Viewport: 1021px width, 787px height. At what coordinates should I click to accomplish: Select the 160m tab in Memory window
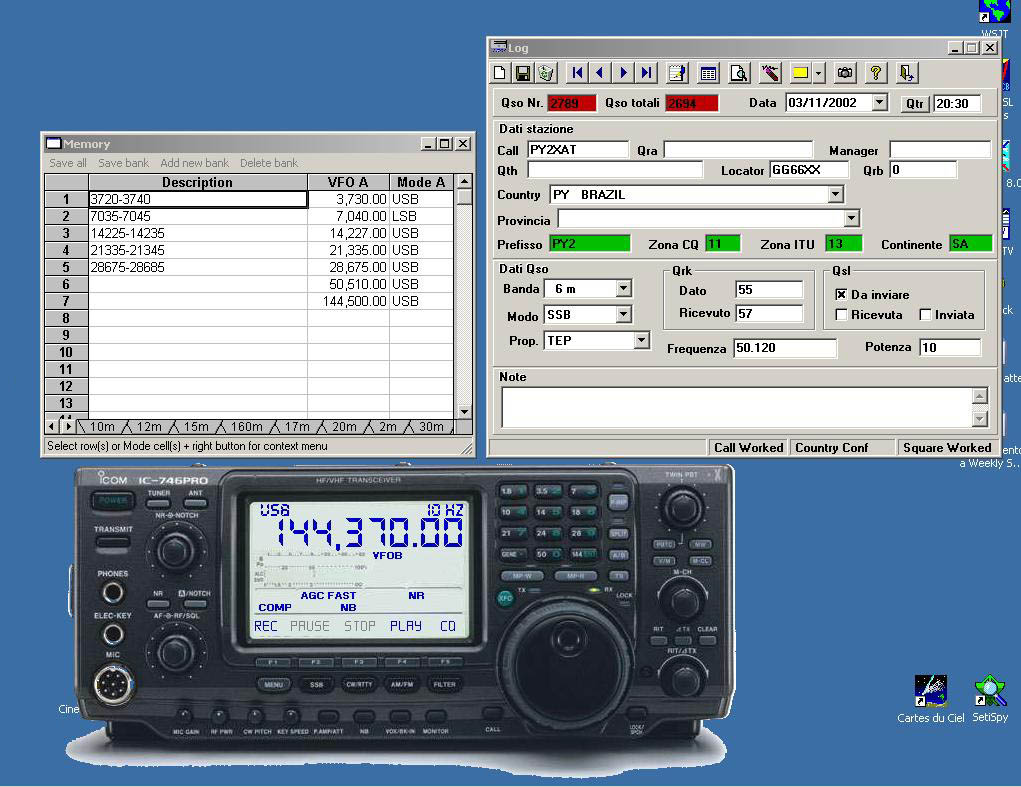pyautogui.click(x=245, y=427)
